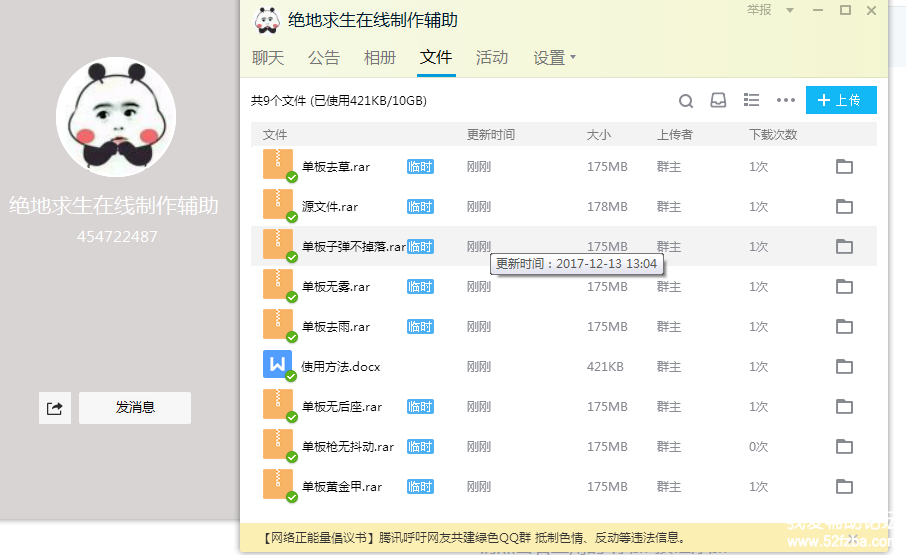
Task: Open folder for 单板无雾.rar
Action: tap(844, 286)
